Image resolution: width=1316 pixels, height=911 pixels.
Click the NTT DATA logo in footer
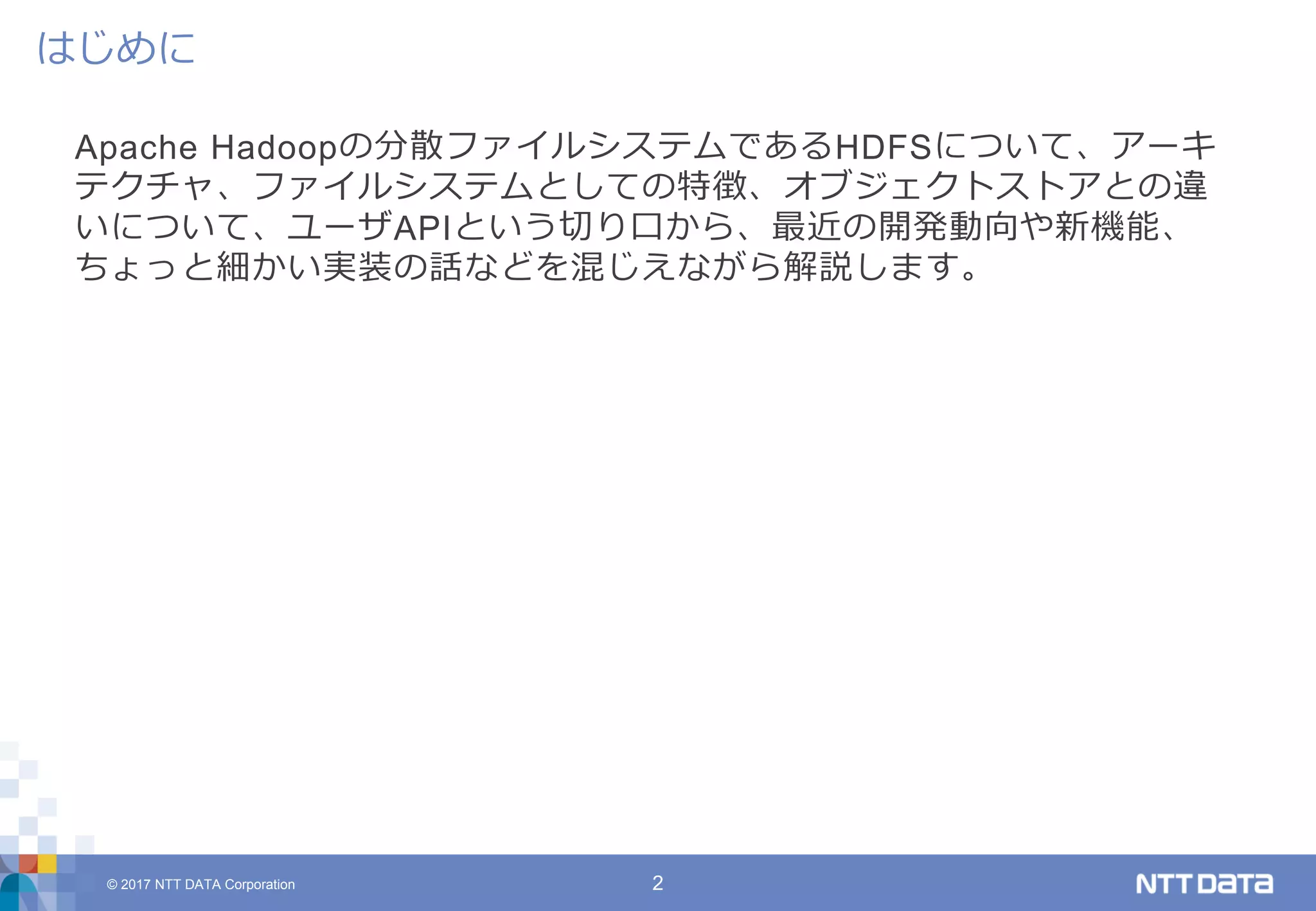click(1204, 883)
